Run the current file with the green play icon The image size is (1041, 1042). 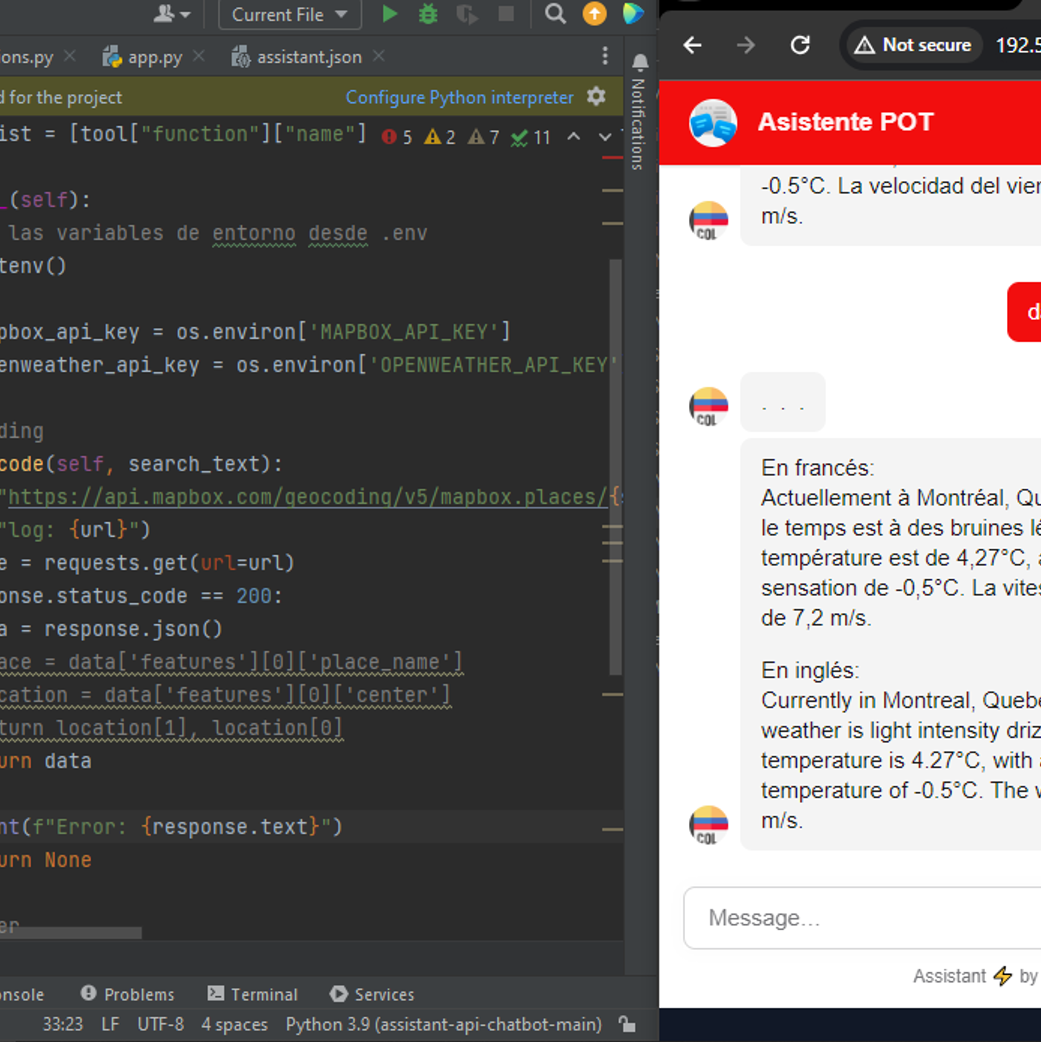[390, 14]
